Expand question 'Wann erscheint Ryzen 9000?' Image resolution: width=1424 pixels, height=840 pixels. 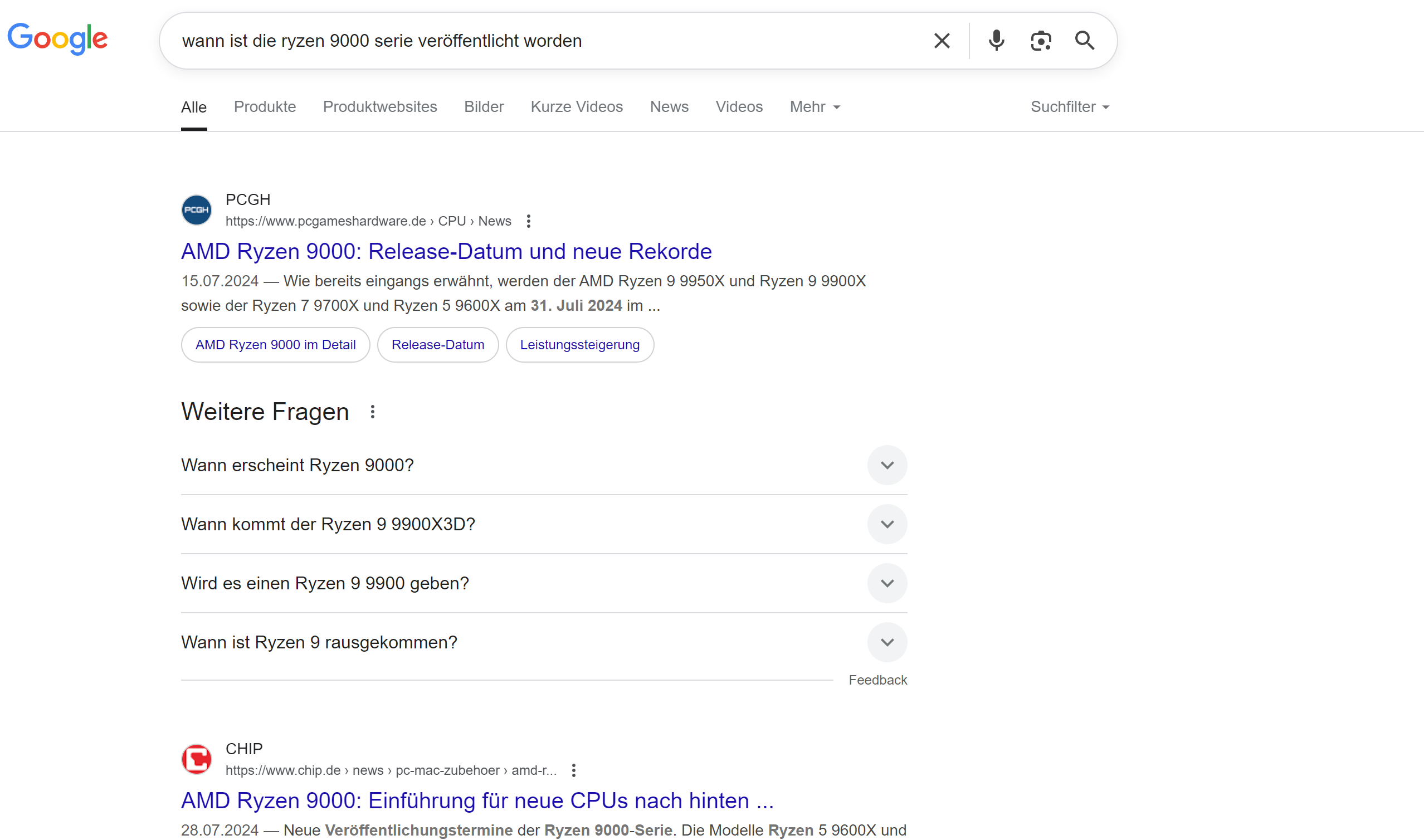[x=887, y=465]
